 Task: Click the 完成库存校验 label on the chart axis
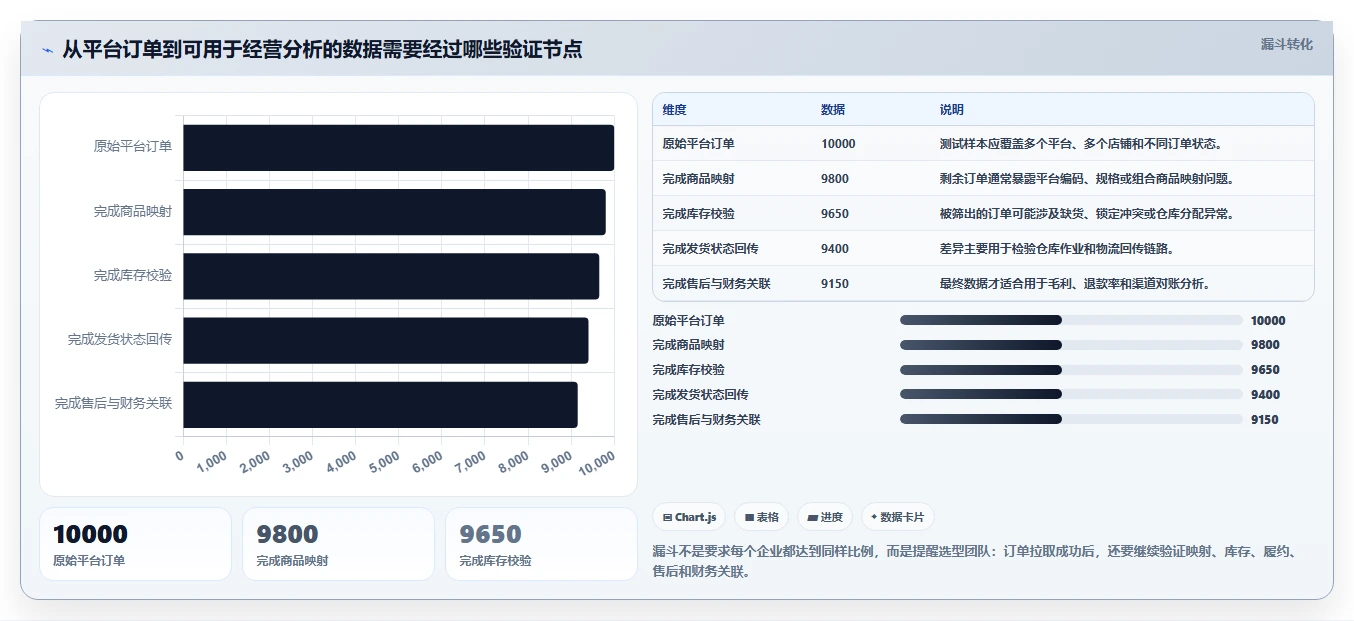pos(133,276)
